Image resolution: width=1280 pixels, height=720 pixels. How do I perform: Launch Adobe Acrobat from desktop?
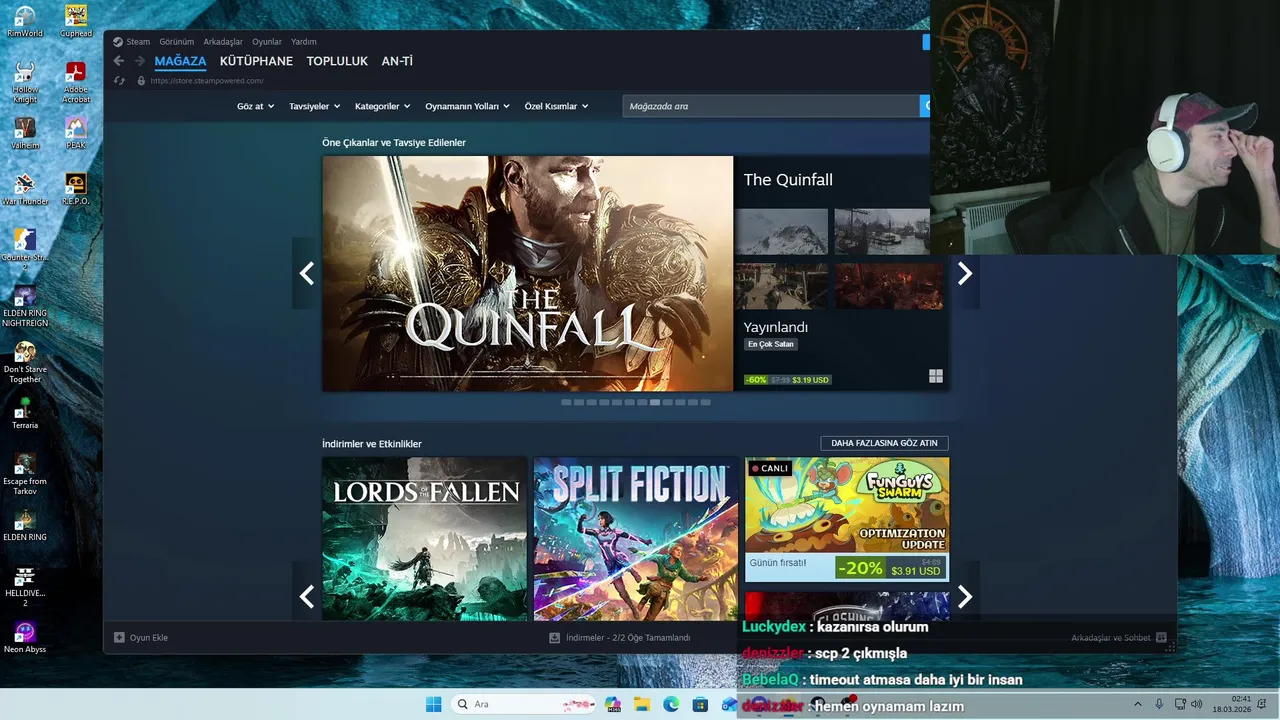pyautogui.click(x=76, y=82)
